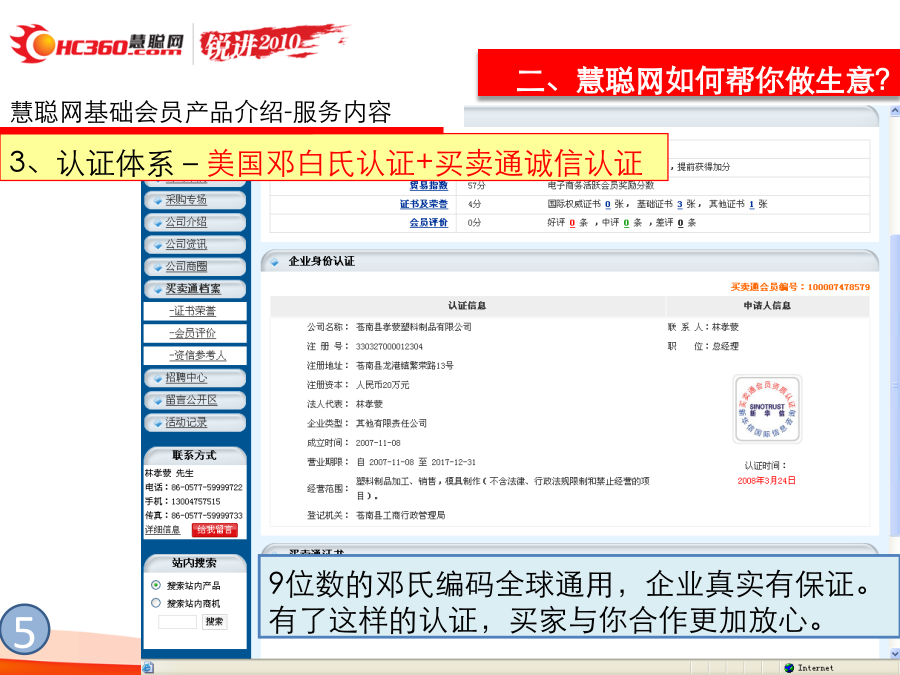Screen dimensions: 900x675
Task: Open the 详细信息 contact link
Action: point(162,530)
